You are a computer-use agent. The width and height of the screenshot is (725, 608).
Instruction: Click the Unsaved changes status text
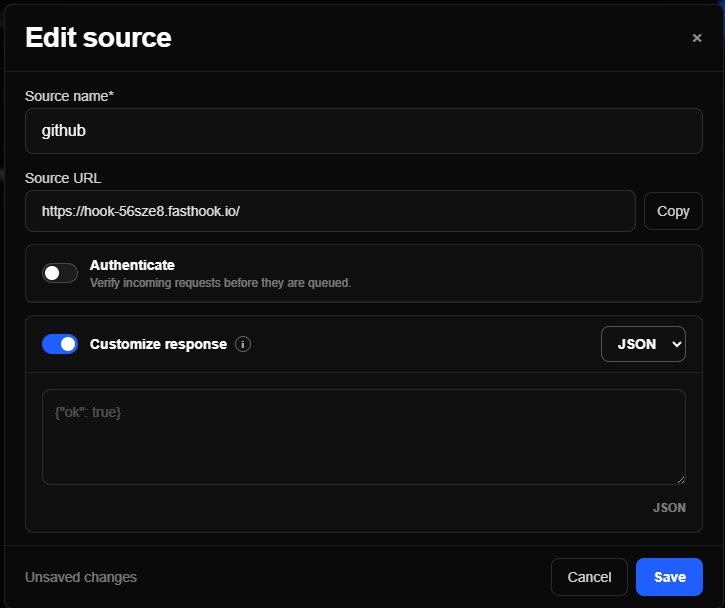(81, 577)
